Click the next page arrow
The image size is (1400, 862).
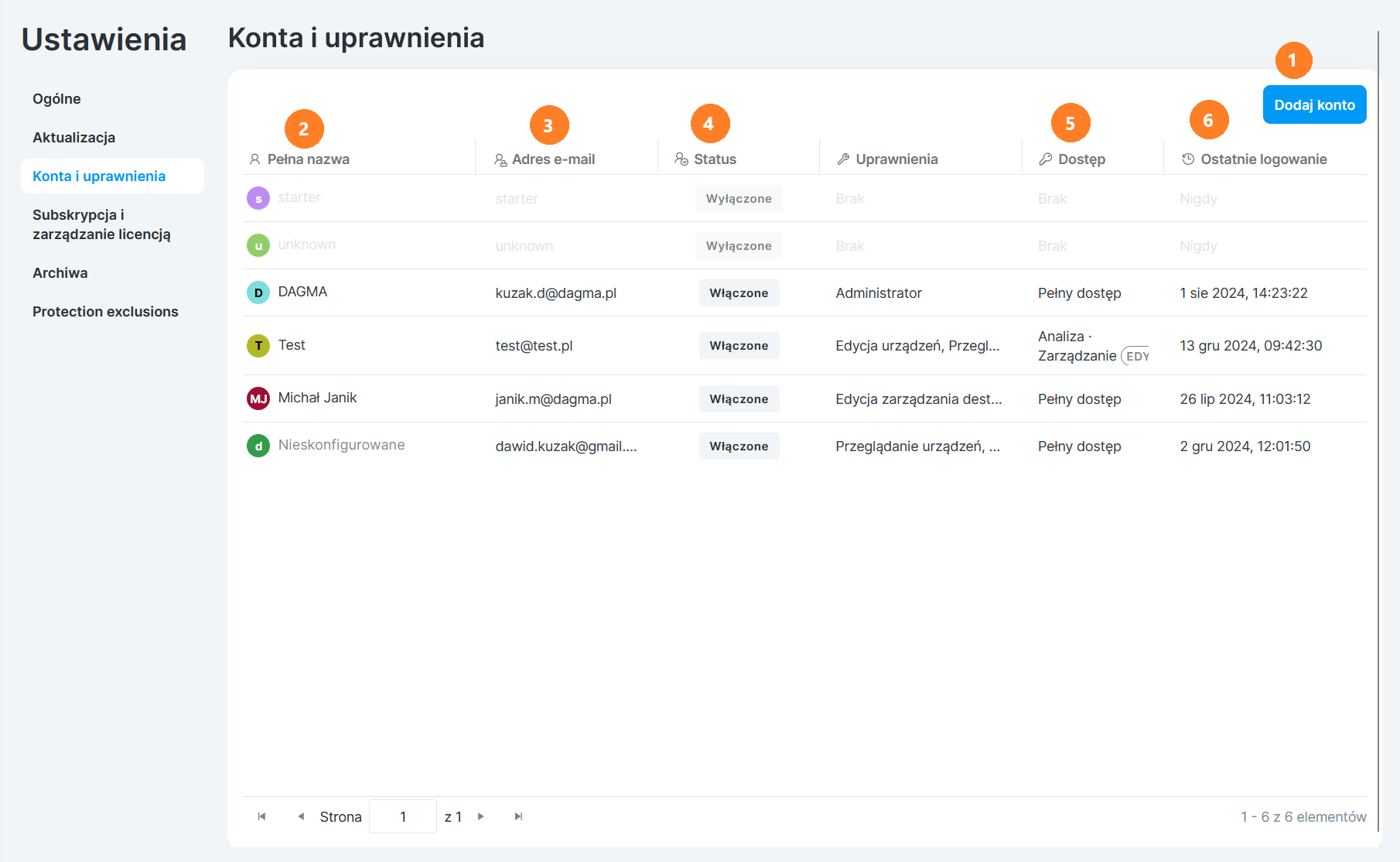tap(481, 816)
